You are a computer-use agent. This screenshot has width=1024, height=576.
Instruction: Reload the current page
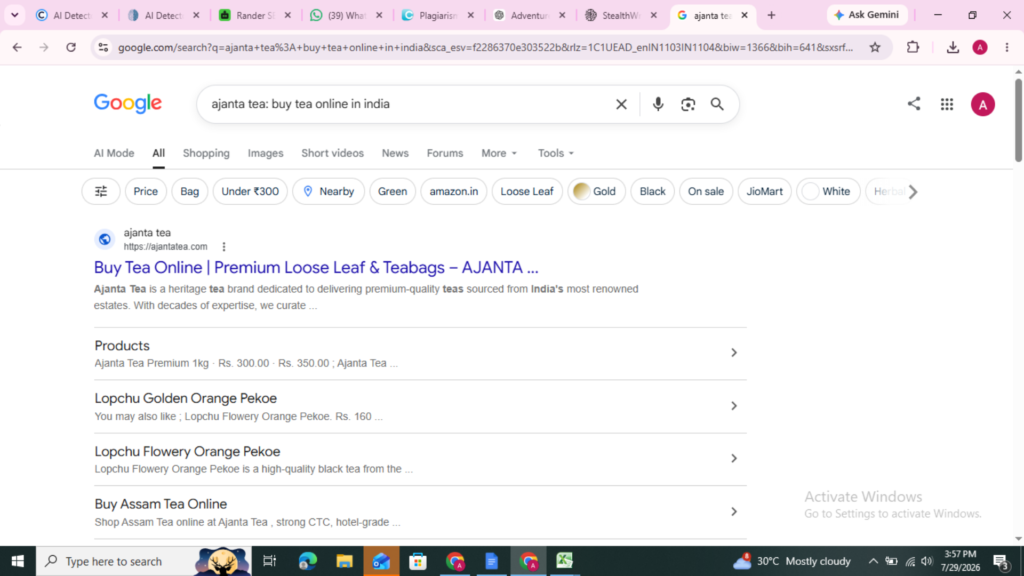[71, 47]
